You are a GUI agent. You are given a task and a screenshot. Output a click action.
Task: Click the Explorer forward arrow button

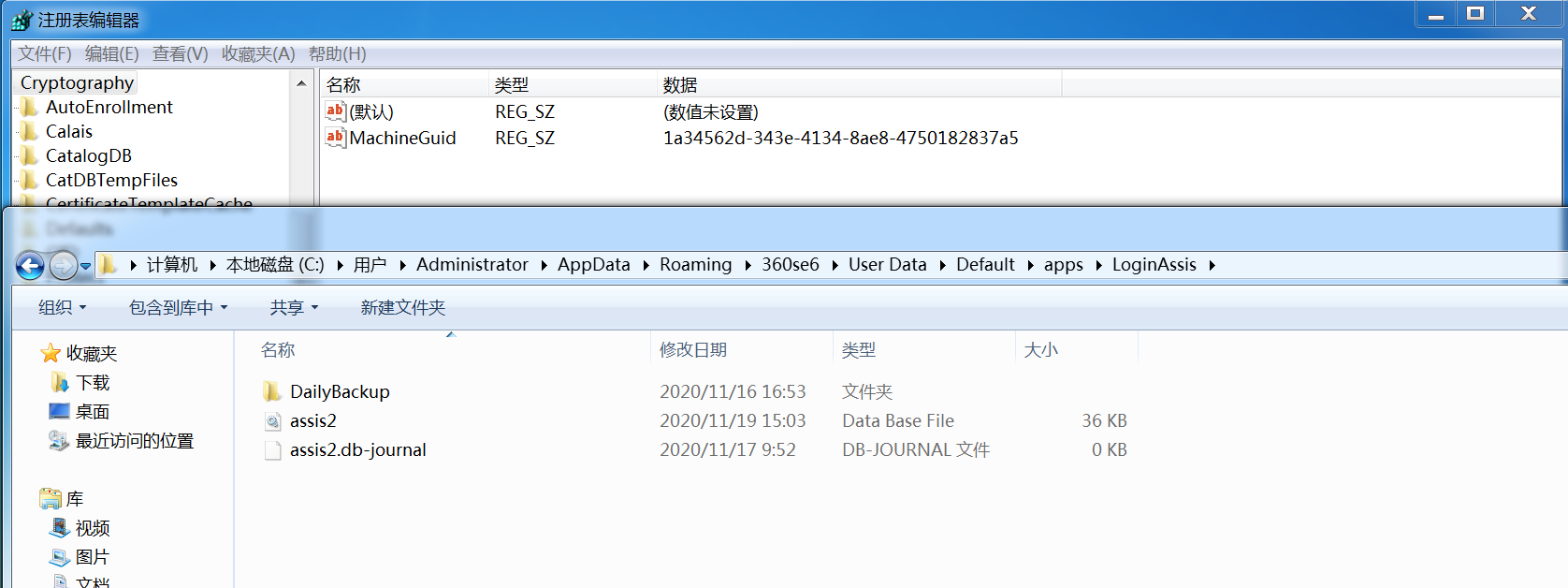point(63,266)
